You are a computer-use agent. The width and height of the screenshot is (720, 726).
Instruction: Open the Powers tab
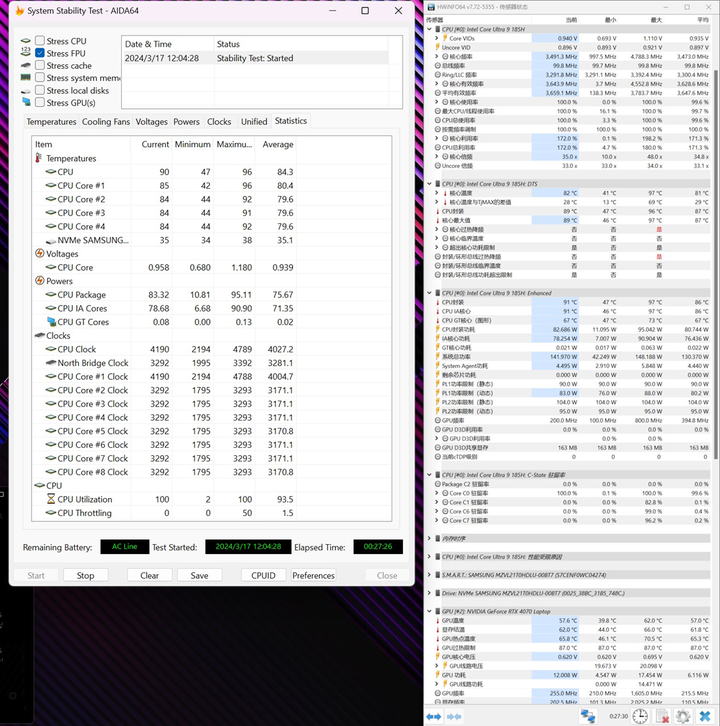pyautogui.click(x=187, y=122)
